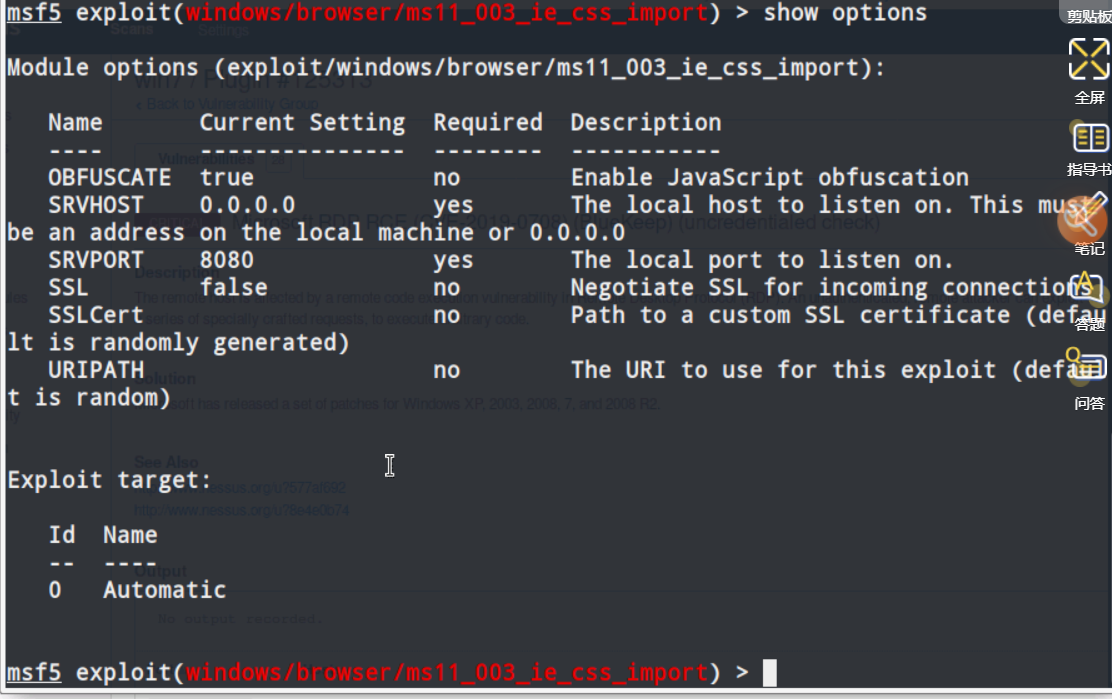Open the 笔记 notes pencil icon

tap(1083, 220)
